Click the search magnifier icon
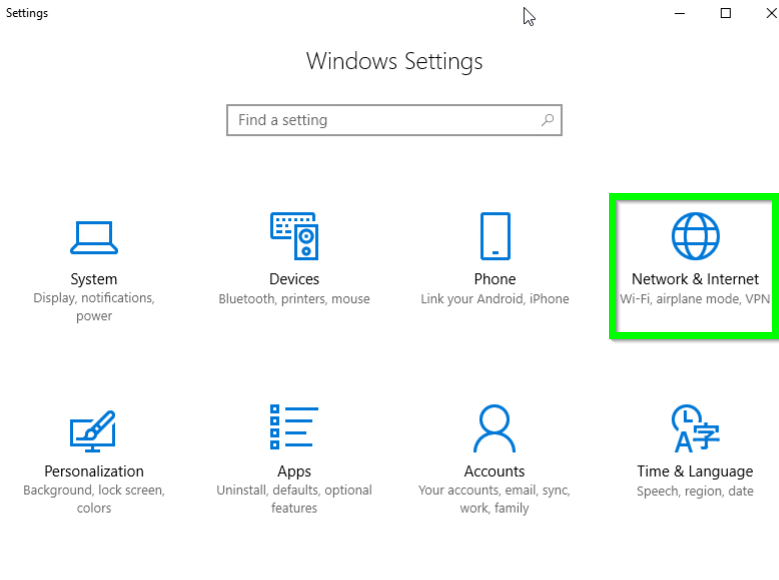779x580 pixels. coord(547,120)
